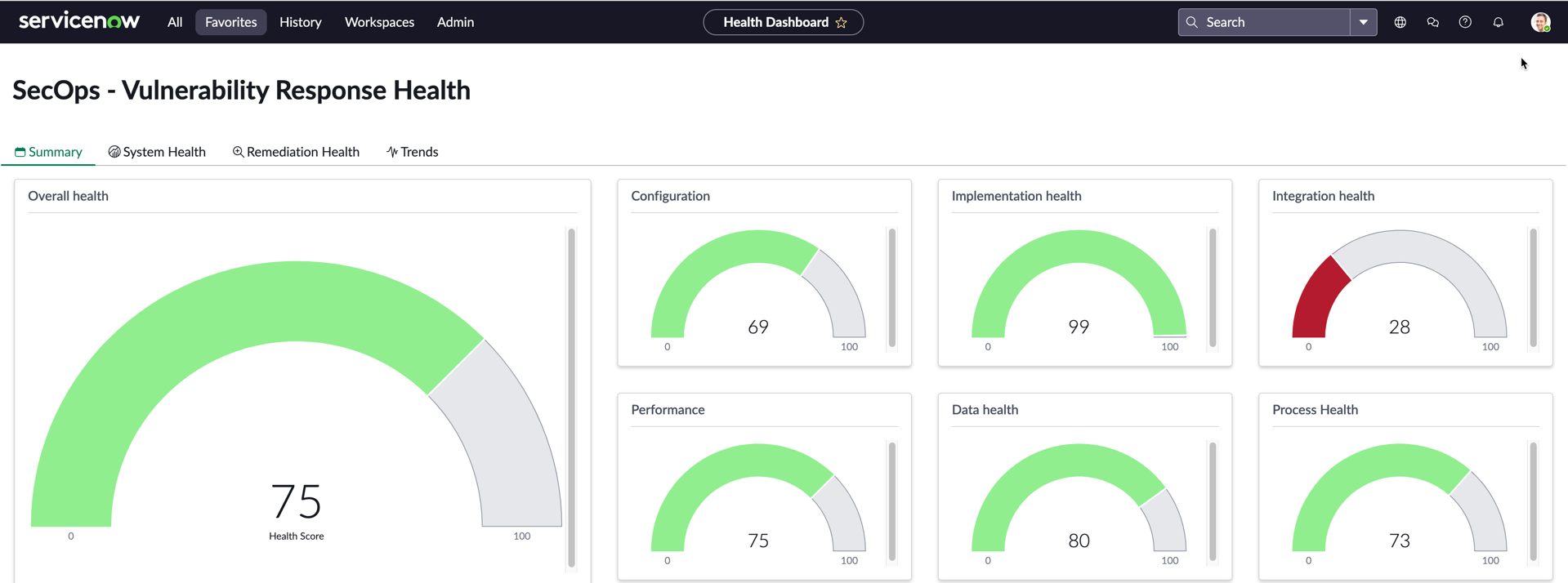Open the All menu

(175, 22)
